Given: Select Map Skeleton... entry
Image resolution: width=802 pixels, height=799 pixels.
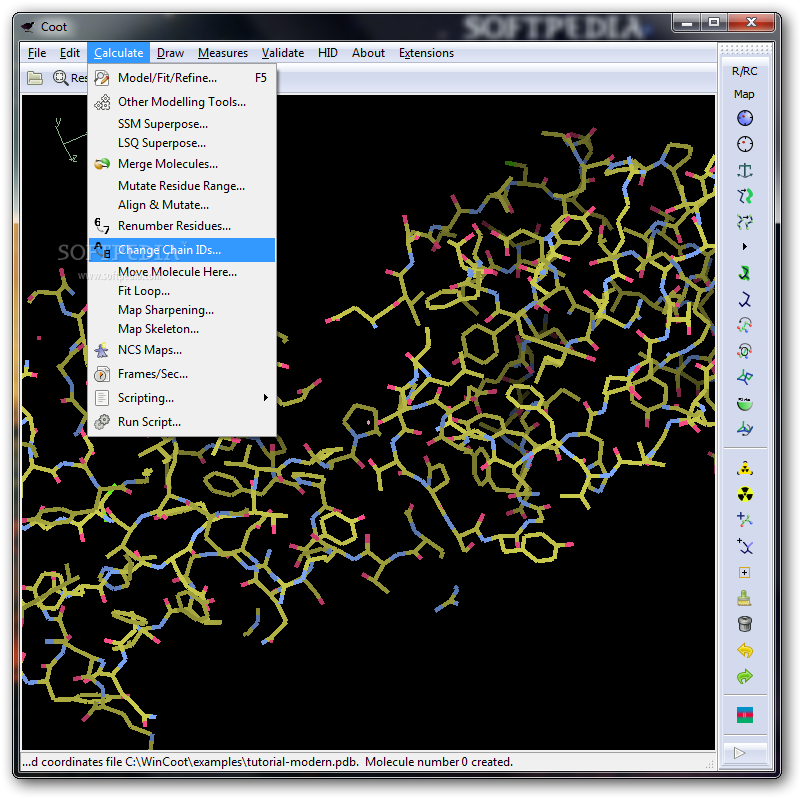Looking at the screenshot, I should point(182,328).
